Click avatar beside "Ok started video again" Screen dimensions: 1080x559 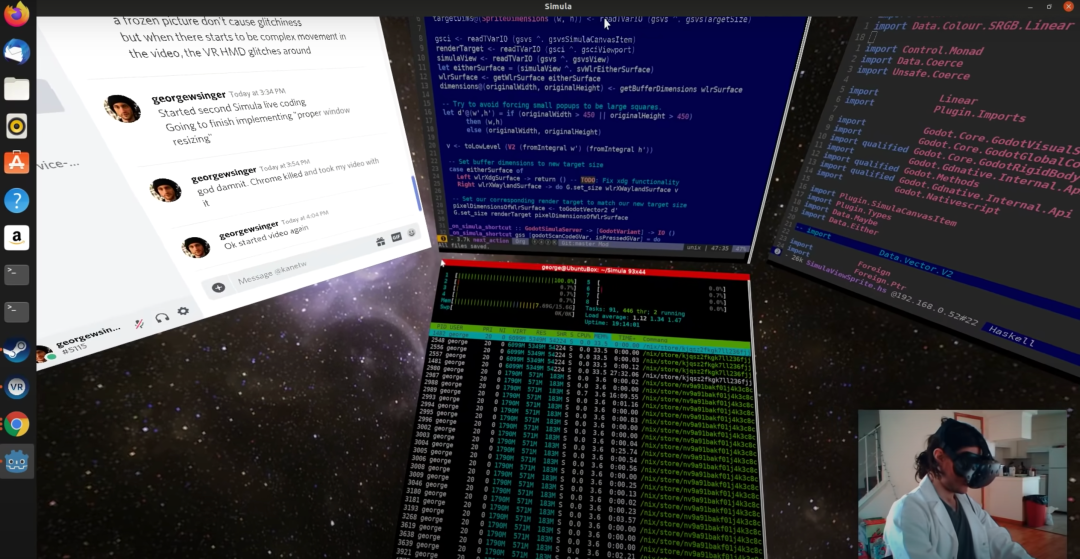click(x=196, y=246)
